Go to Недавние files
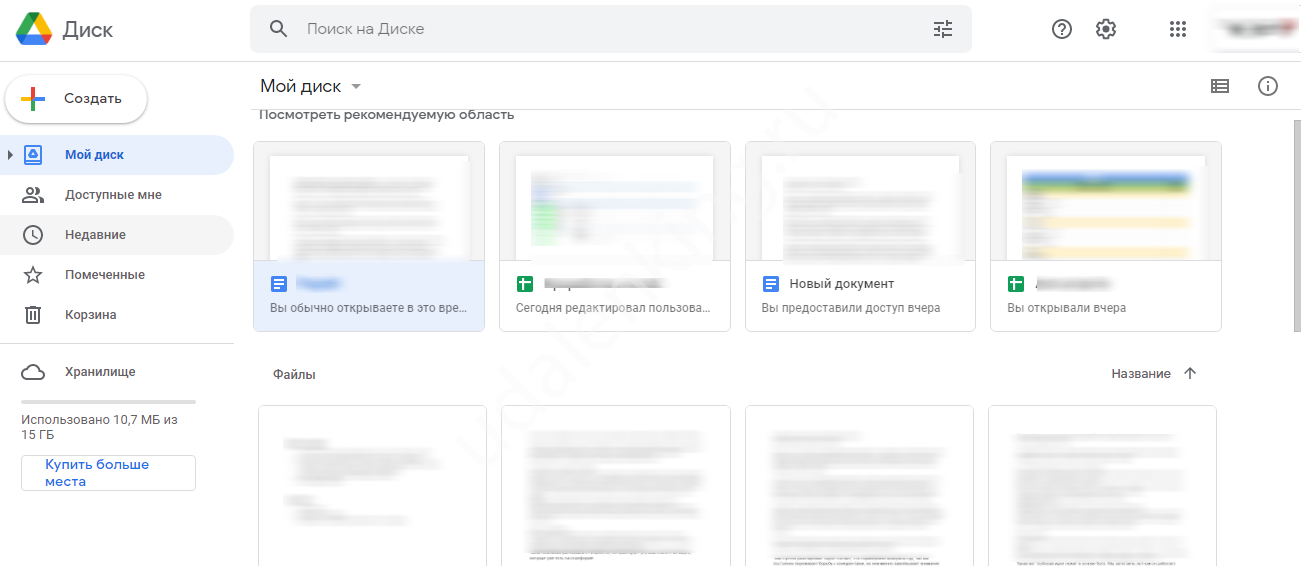The height and width of the screenshot is (566, 1301). coord(95,235)
